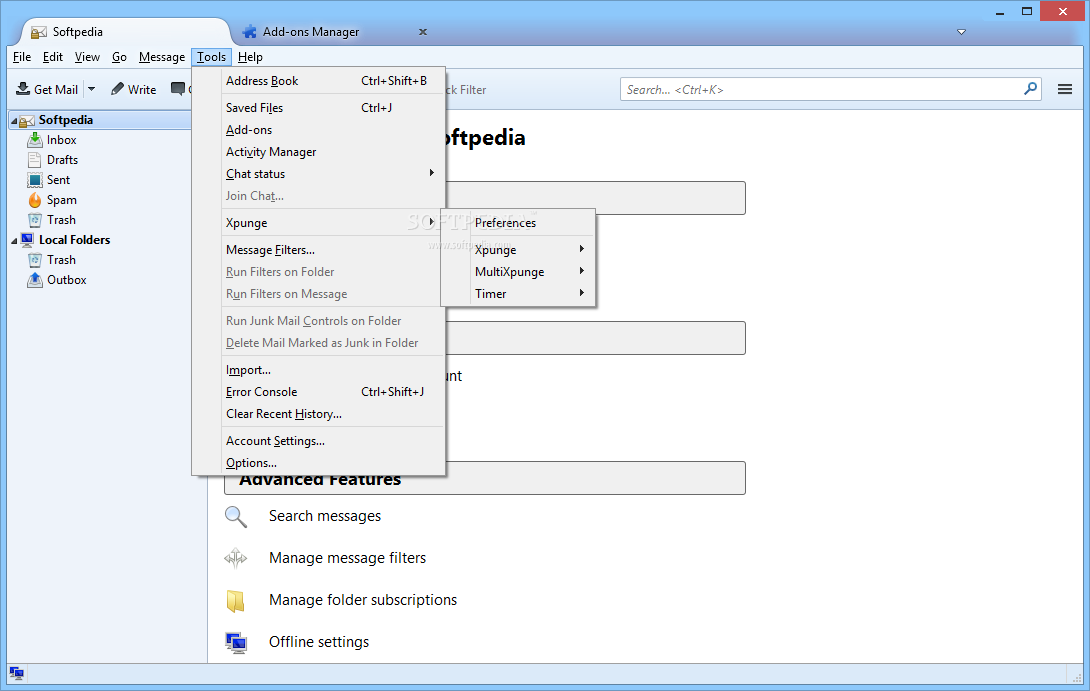Close the open Tools menu
The width and height of the screenshot is (1090, 691).
click(x=211, y=57)
